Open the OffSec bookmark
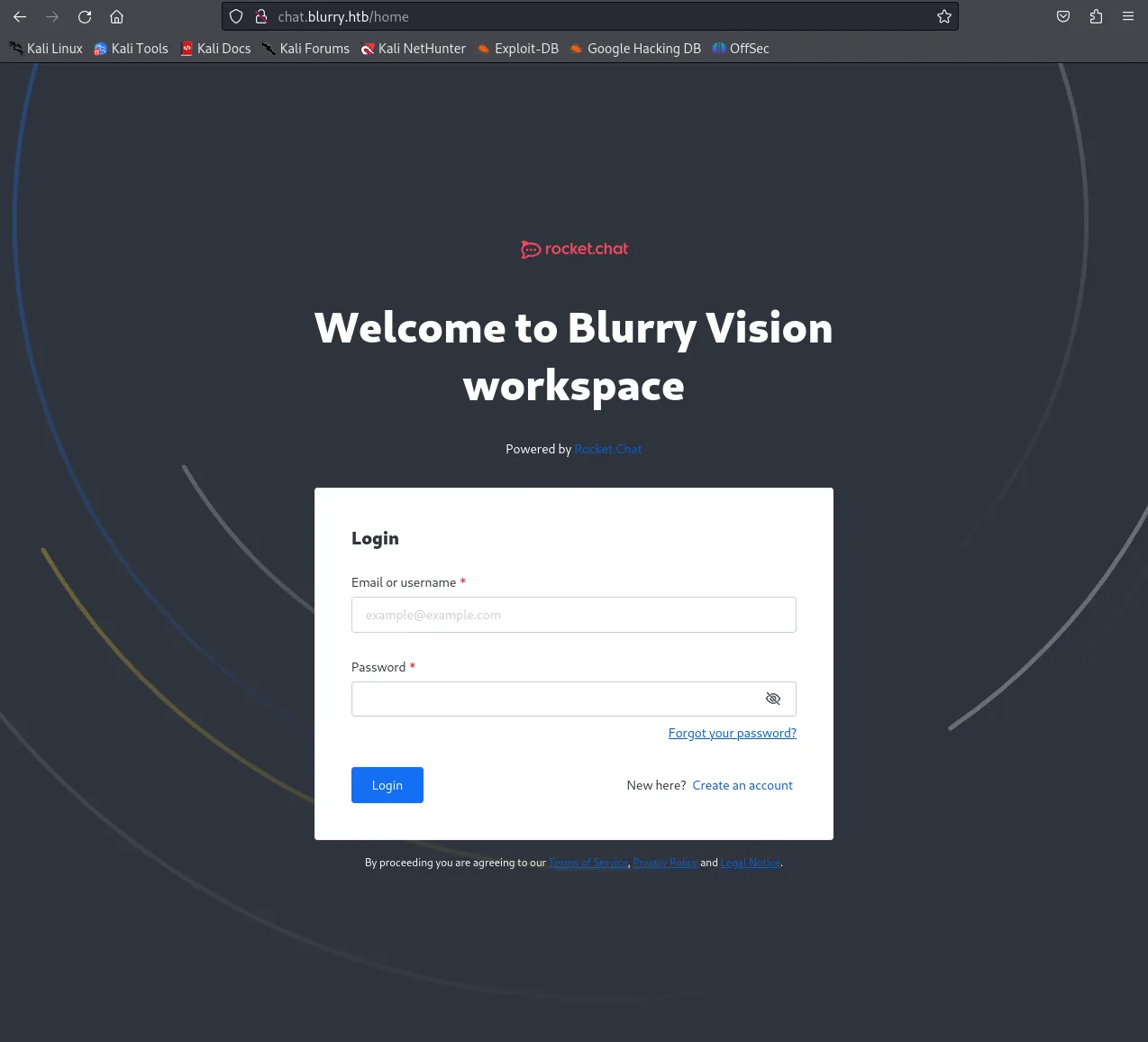Screen dimensions: 1148x1042 click(x=741, y=49)
